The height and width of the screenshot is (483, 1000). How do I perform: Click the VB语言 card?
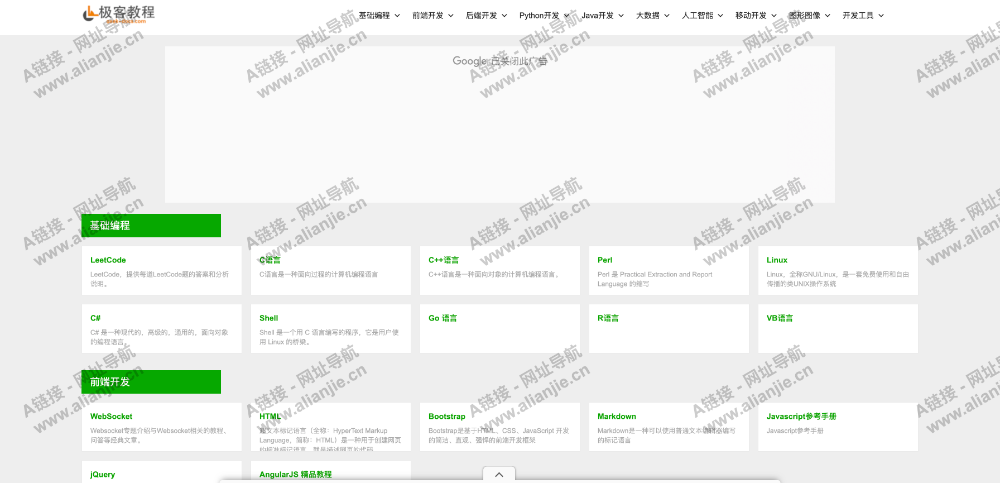(x=780, y=318)
